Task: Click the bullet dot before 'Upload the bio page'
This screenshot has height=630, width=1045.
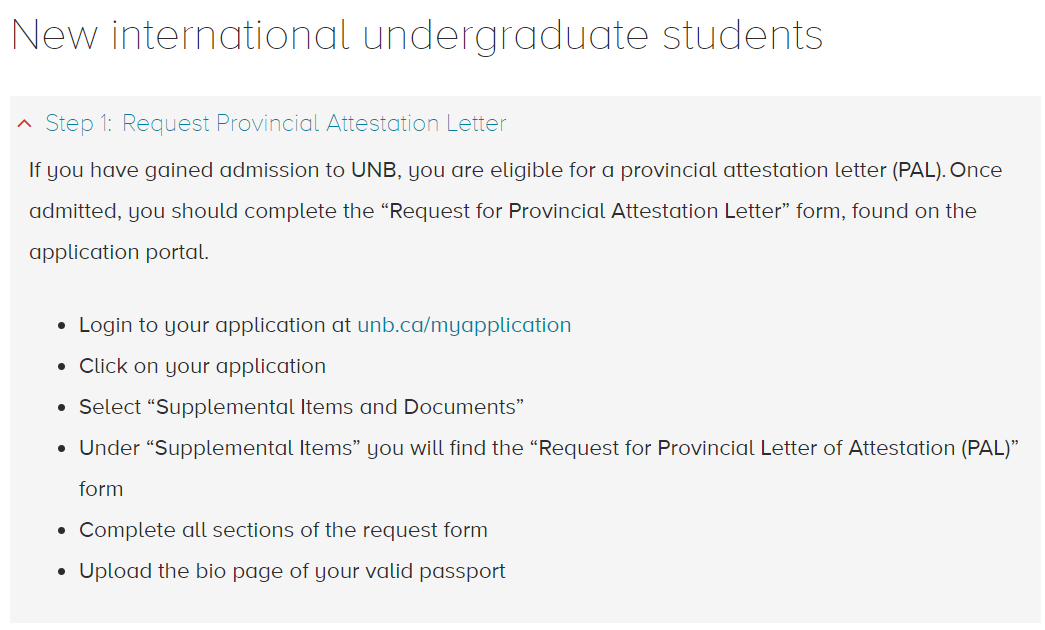Action: pos(62,572)
